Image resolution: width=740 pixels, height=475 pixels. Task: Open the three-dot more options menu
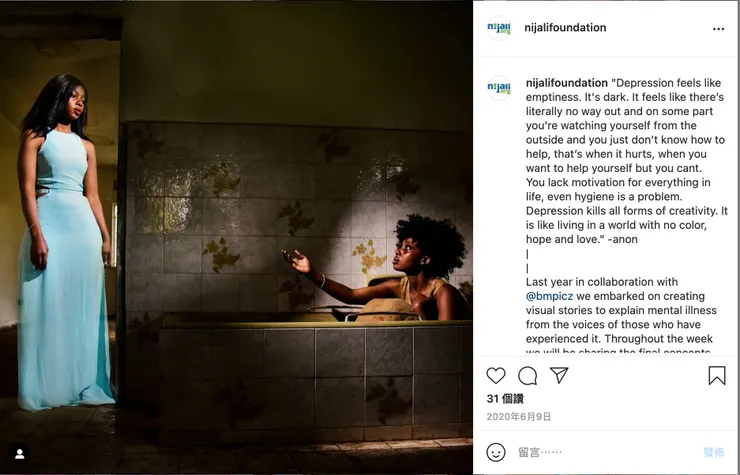coord(718,29)
